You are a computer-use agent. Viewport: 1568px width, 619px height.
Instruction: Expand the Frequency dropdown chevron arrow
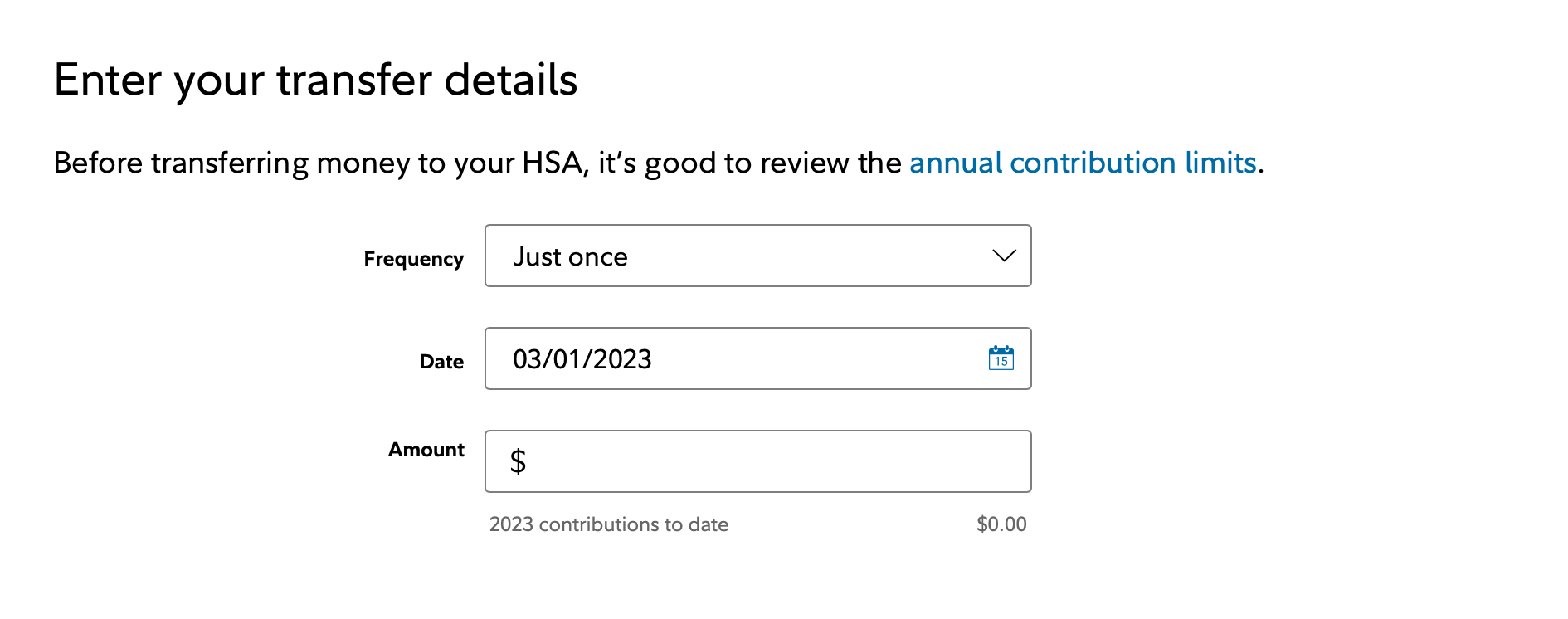coord(1004,256)
